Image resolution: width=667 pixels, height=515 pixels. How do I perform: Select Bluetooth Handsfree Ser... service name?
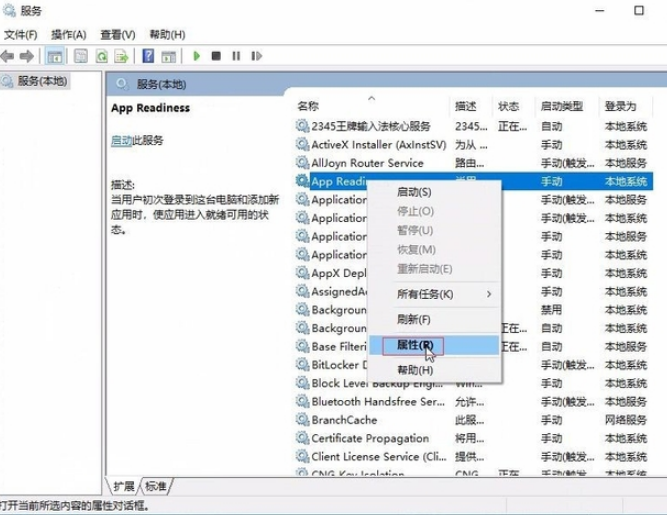(378, 402)
